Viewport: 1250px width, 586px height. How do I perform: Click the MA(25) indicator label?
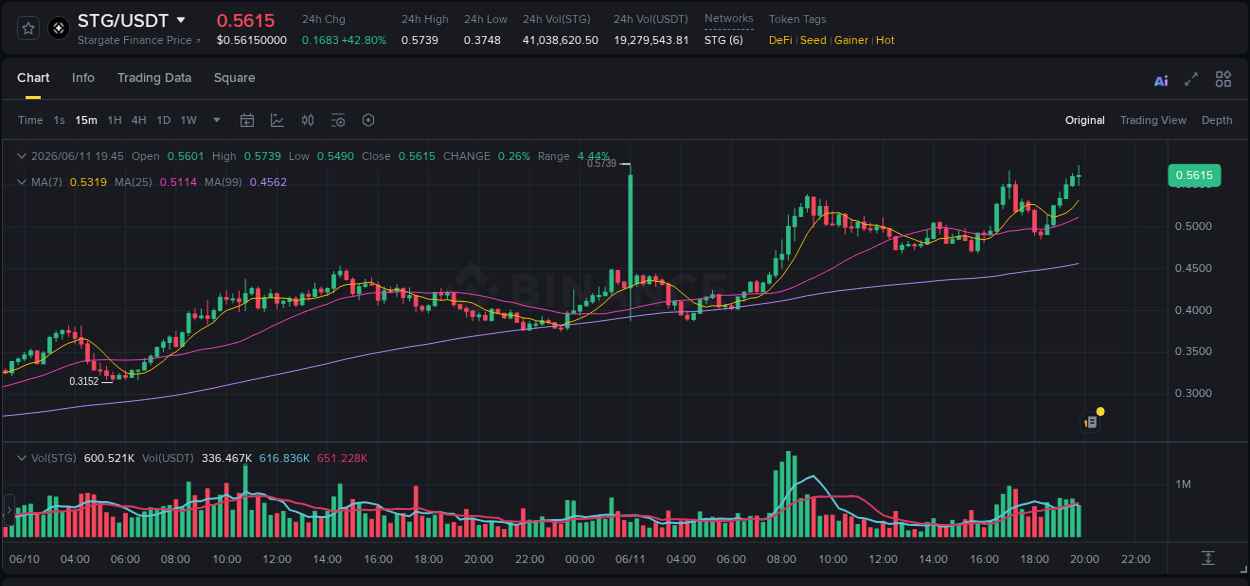point(133,182)
